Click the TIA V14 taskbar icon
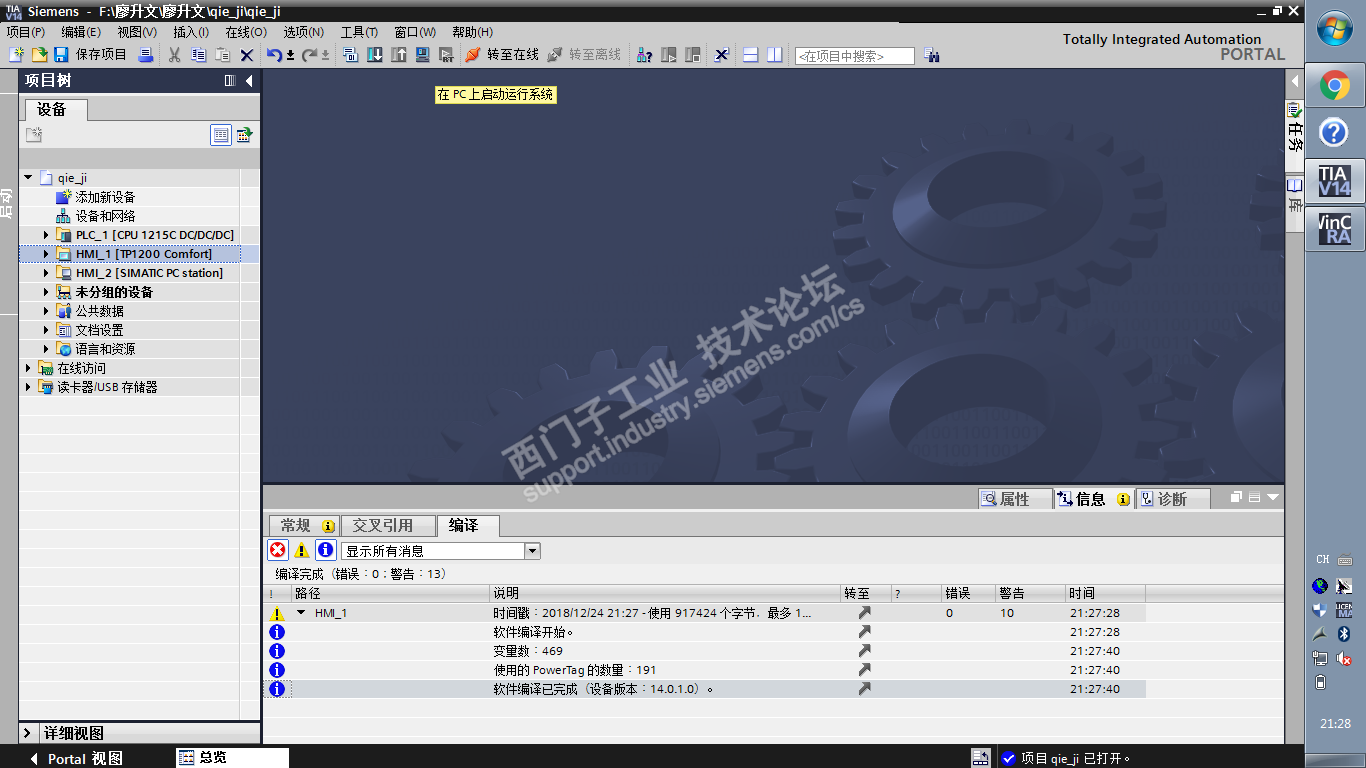This screenshot has height=768, width=1366. tap(1335, 182)
